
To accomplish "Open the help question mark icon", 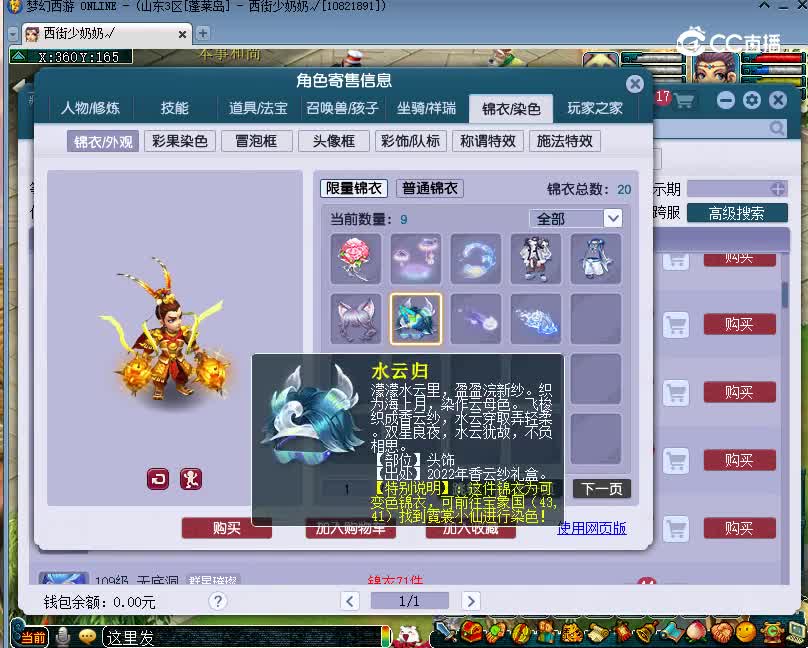I will point(218,601).
